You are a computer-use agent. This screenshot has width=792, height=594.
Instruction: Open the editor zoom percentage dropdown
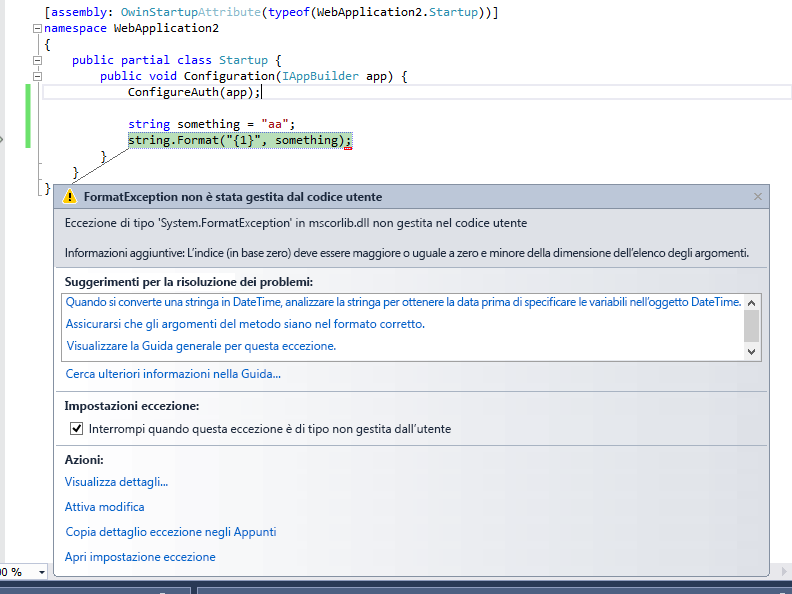click(41, 572)
